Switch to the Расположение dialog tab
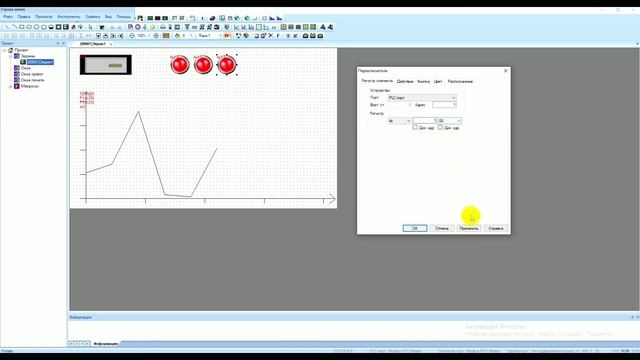The image size is (640, 360). pyautogui.click(x=460, y=82)
